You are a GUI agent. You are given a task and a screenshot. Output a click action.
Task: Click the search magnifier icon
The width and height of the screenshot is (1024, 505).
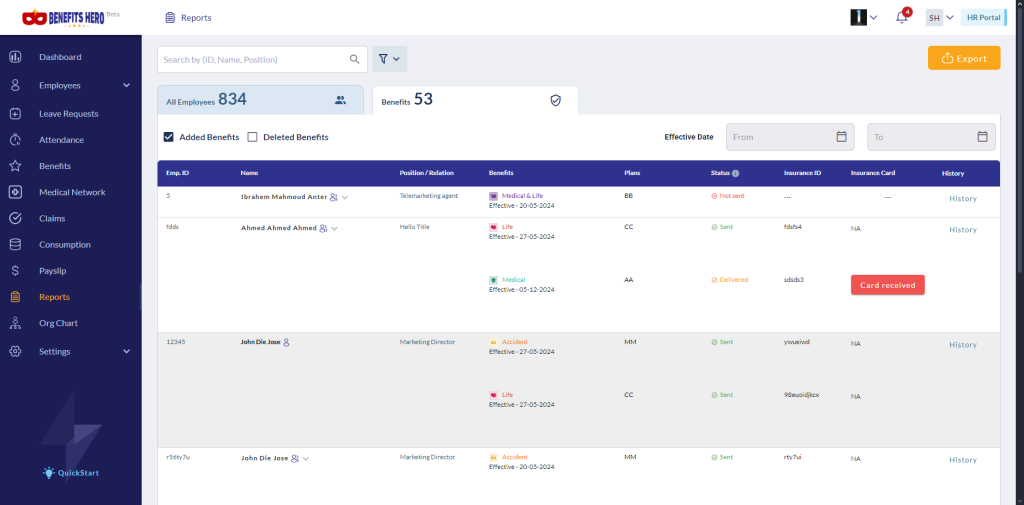(354, 60)
